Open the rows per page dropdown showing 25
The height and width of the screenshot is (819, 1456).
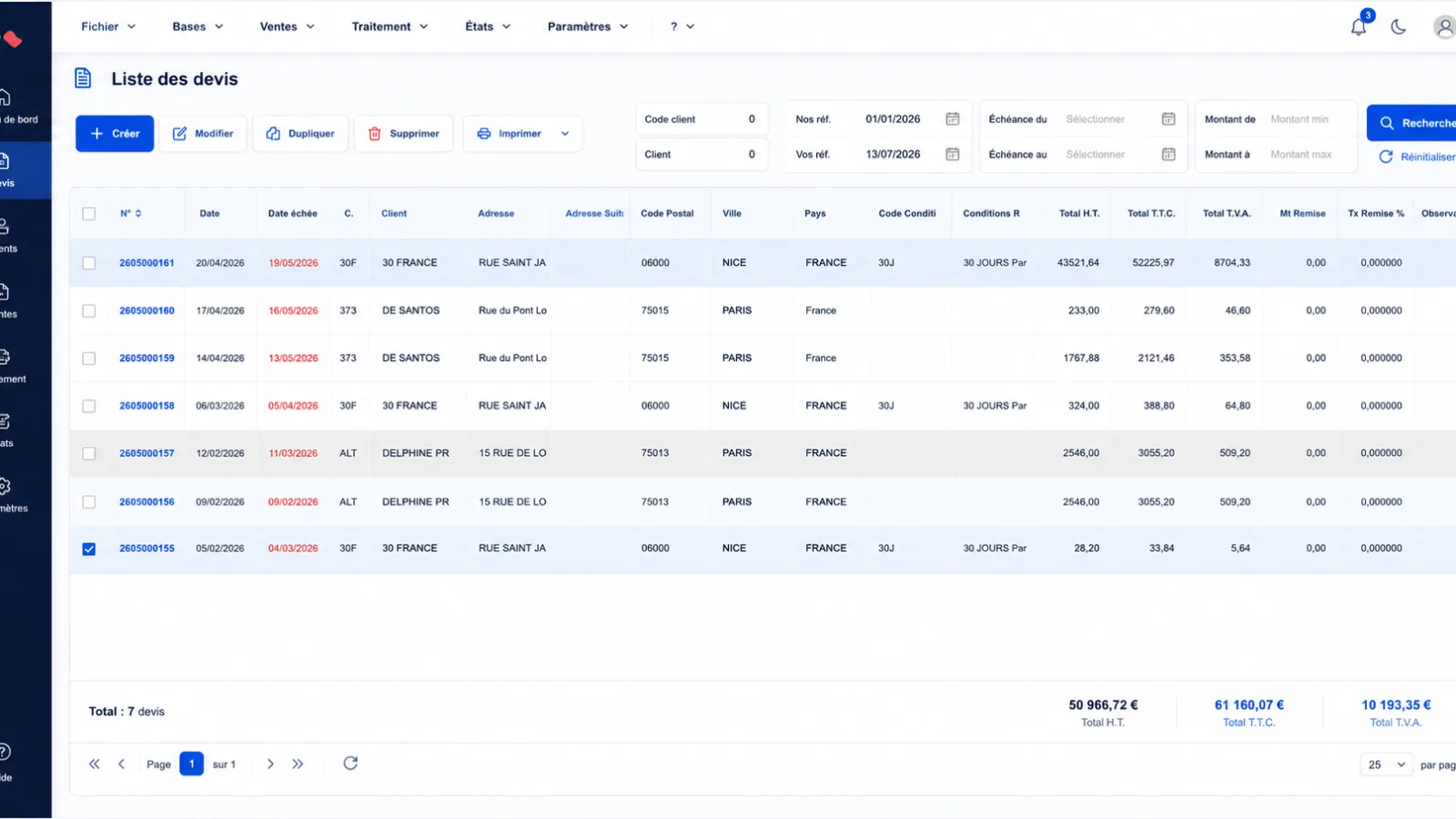1386,764
